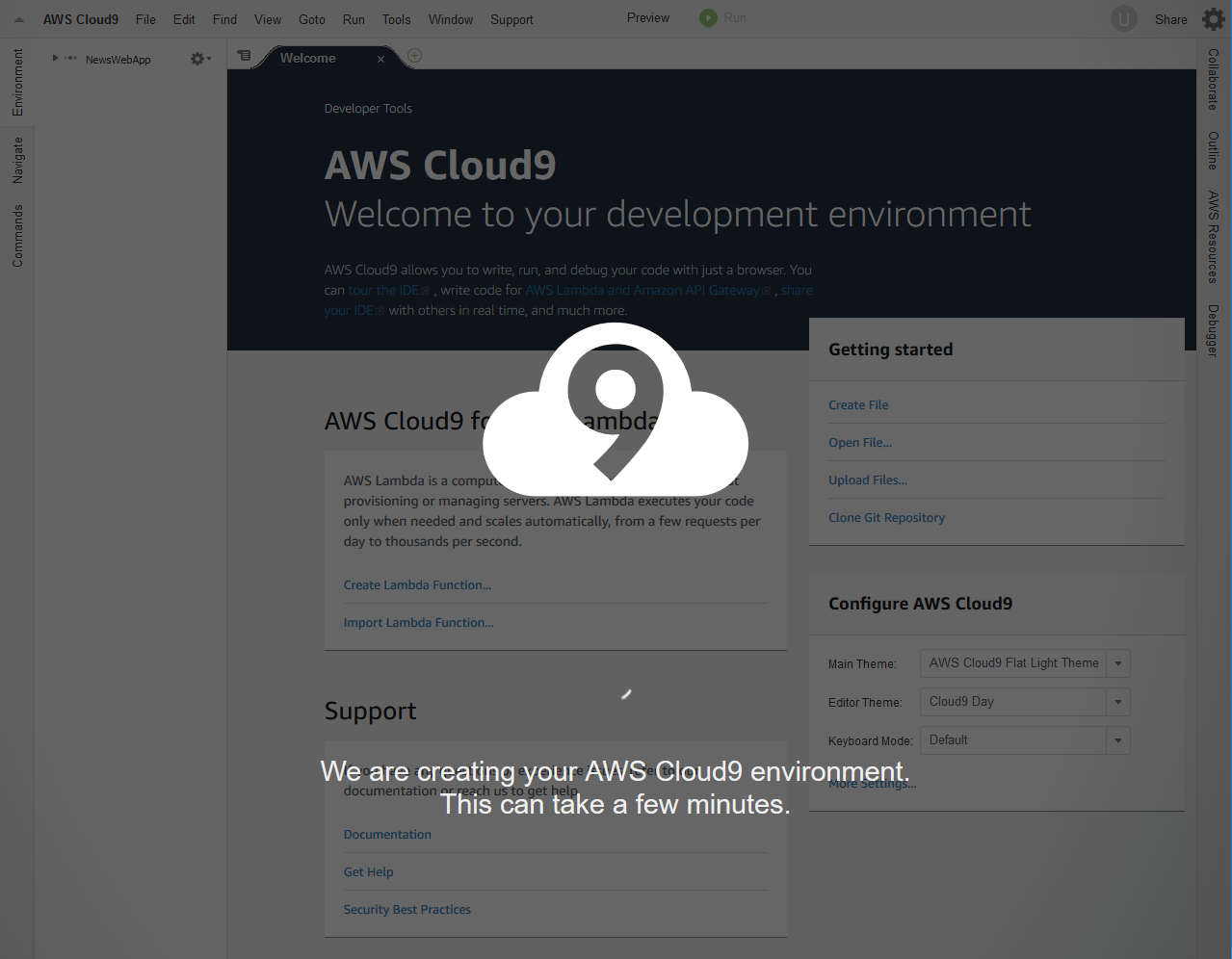Click the user avatar icon labeled U
This screenshot has width=1232, height=959.
[1124, 19]
